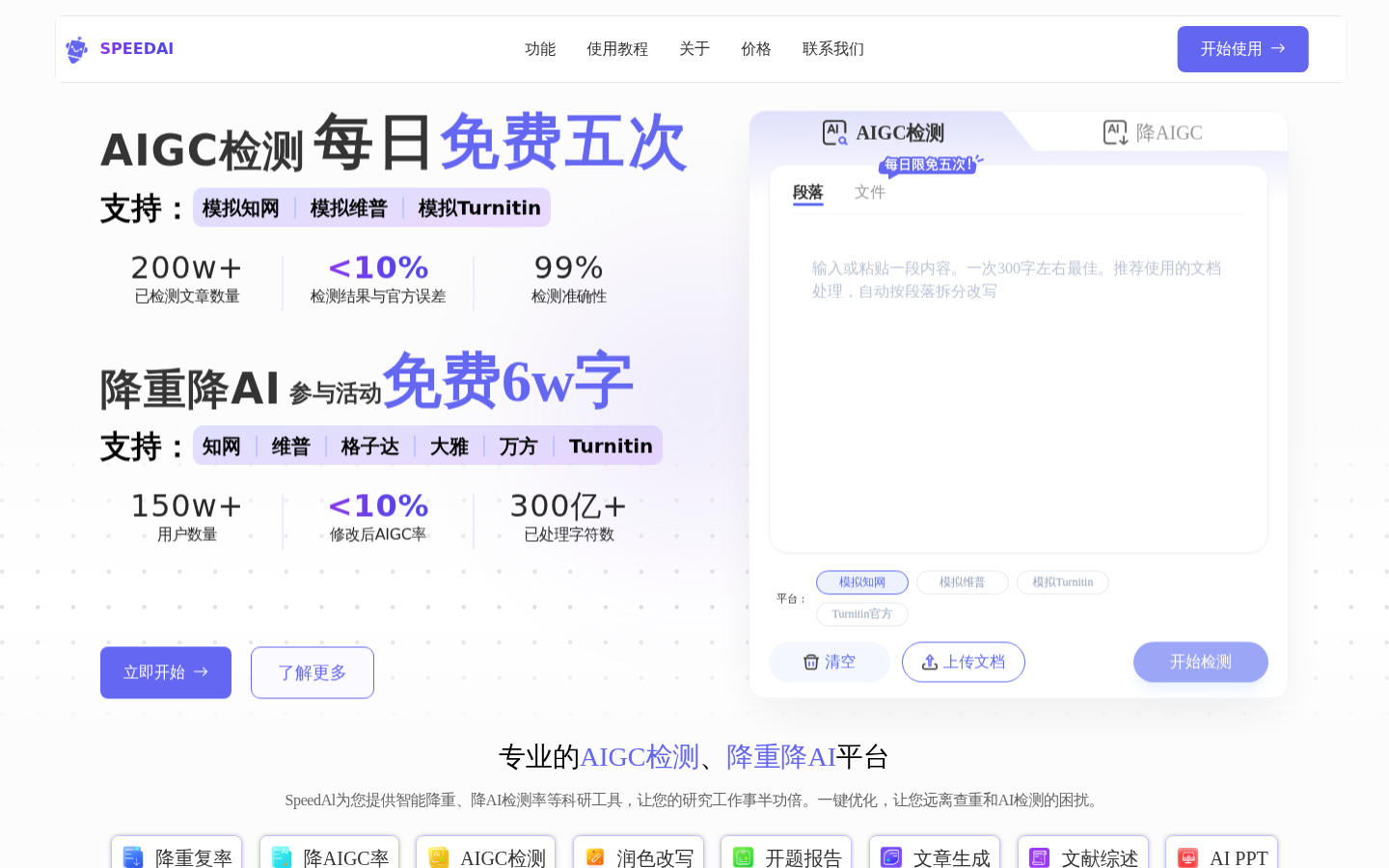
Task: Click the arrow icon in 立即开始
Action: coord(201,672)
